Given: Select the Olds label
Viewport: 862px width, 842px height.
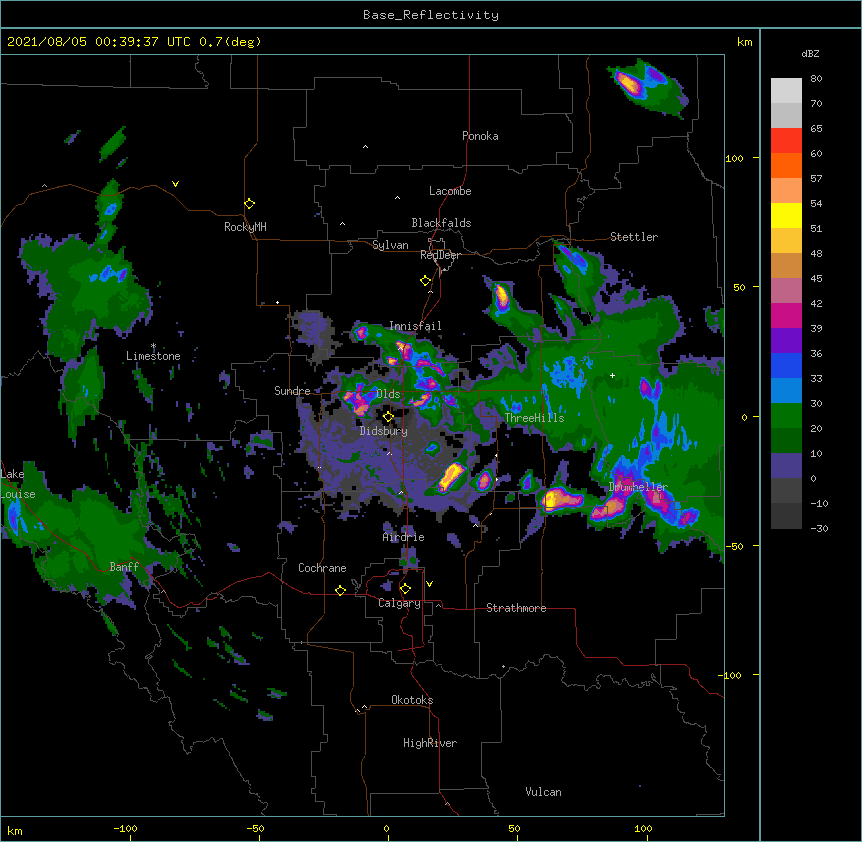Looking at the screenshot, I should pos(388,394).
